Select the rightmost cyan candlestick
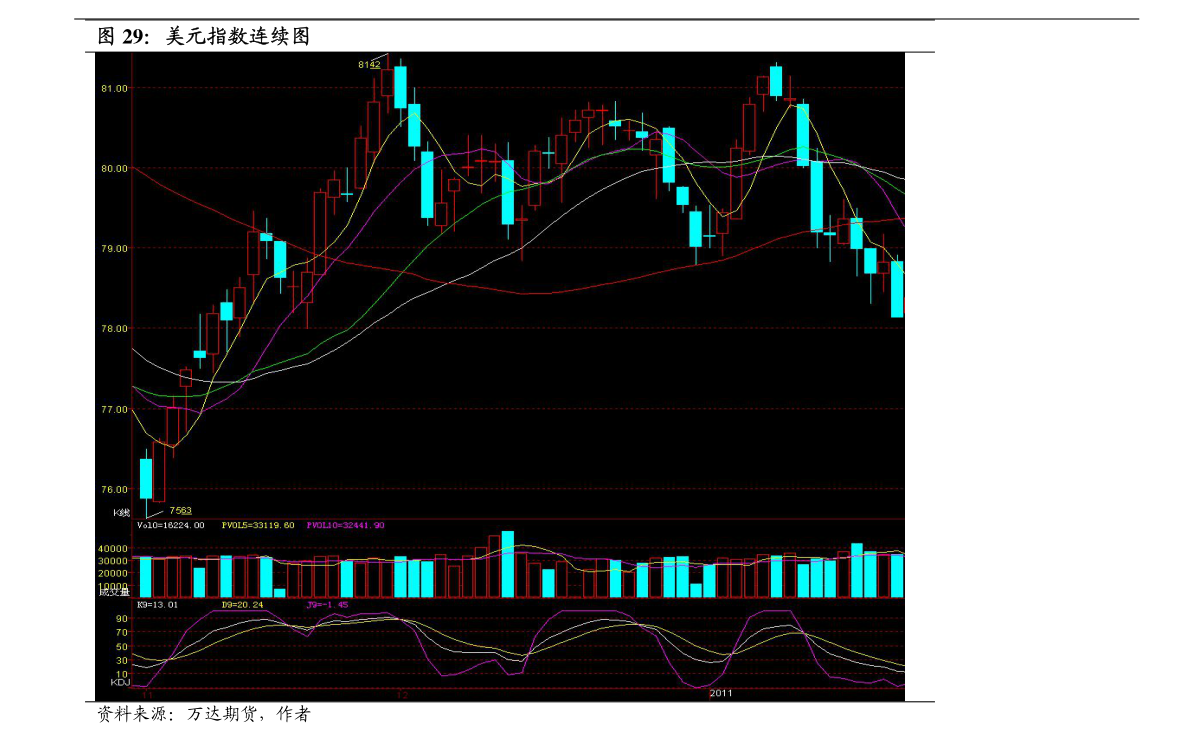The image size is (1191, 744). (897, 289)
